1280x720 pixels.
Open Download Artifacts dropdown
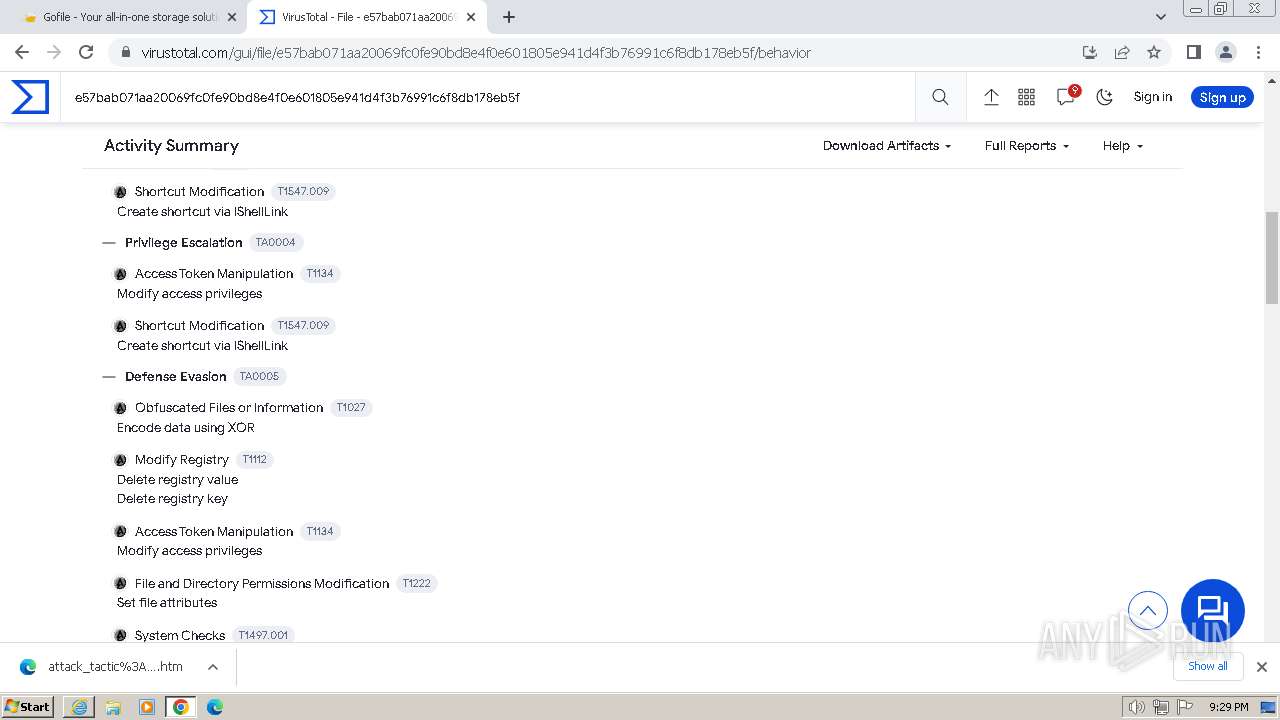click(x=887, y=146)
